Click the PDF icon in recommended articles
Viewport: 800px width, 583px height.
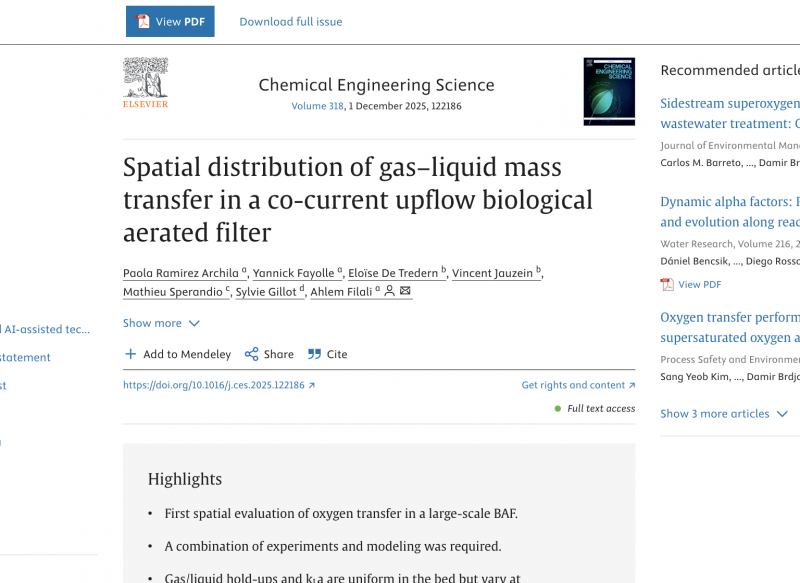pos(667,284)
